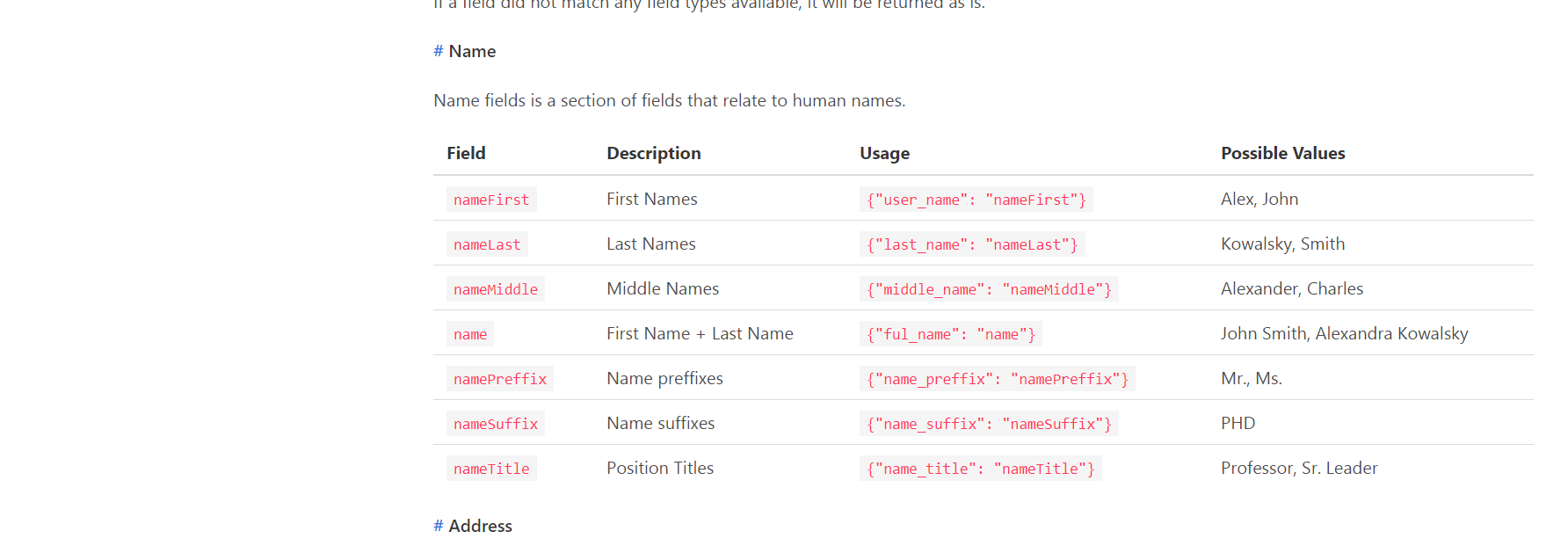
Task: Click the # anchor beside Address heading
Action: [x=438, y=526]
